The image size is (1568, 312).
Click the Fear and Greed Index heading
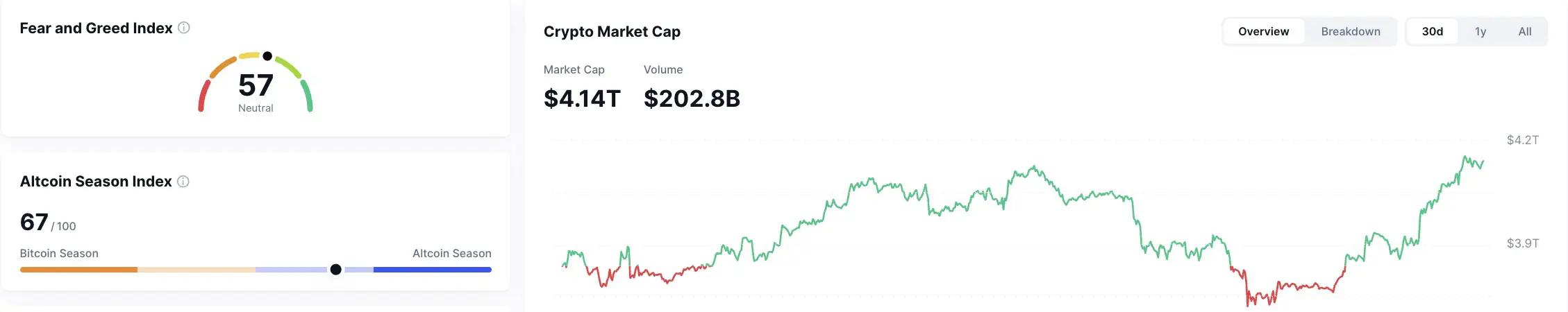pos(96,28)
